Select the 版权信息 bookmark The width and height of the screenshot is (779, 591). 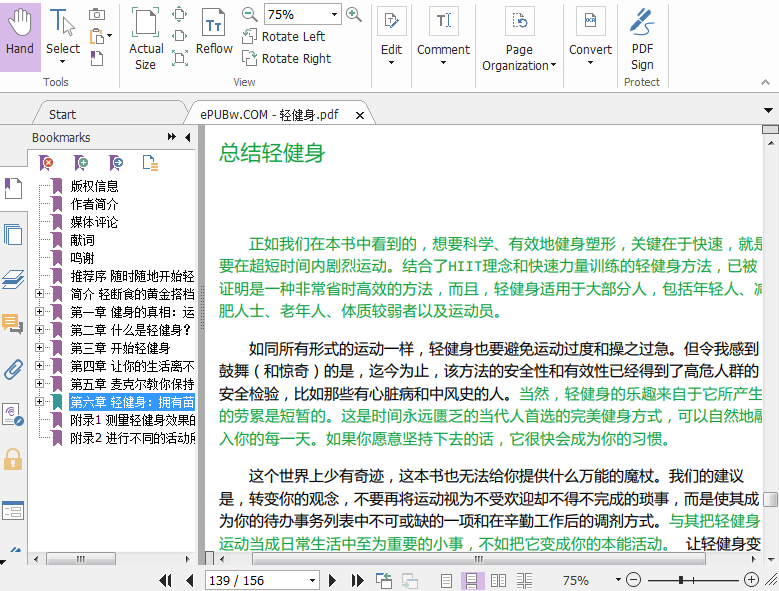pyautogui.click(x=94, y=186)
